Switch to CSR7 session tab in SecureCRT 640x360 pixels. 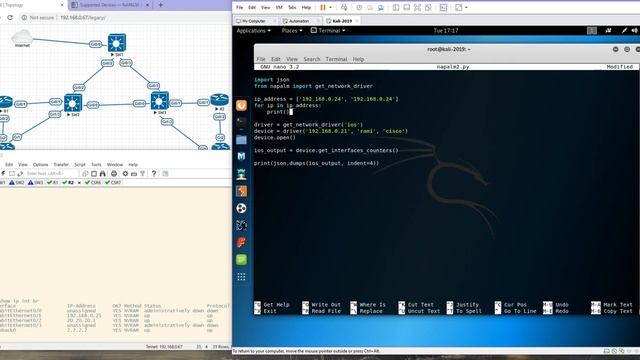113,182
